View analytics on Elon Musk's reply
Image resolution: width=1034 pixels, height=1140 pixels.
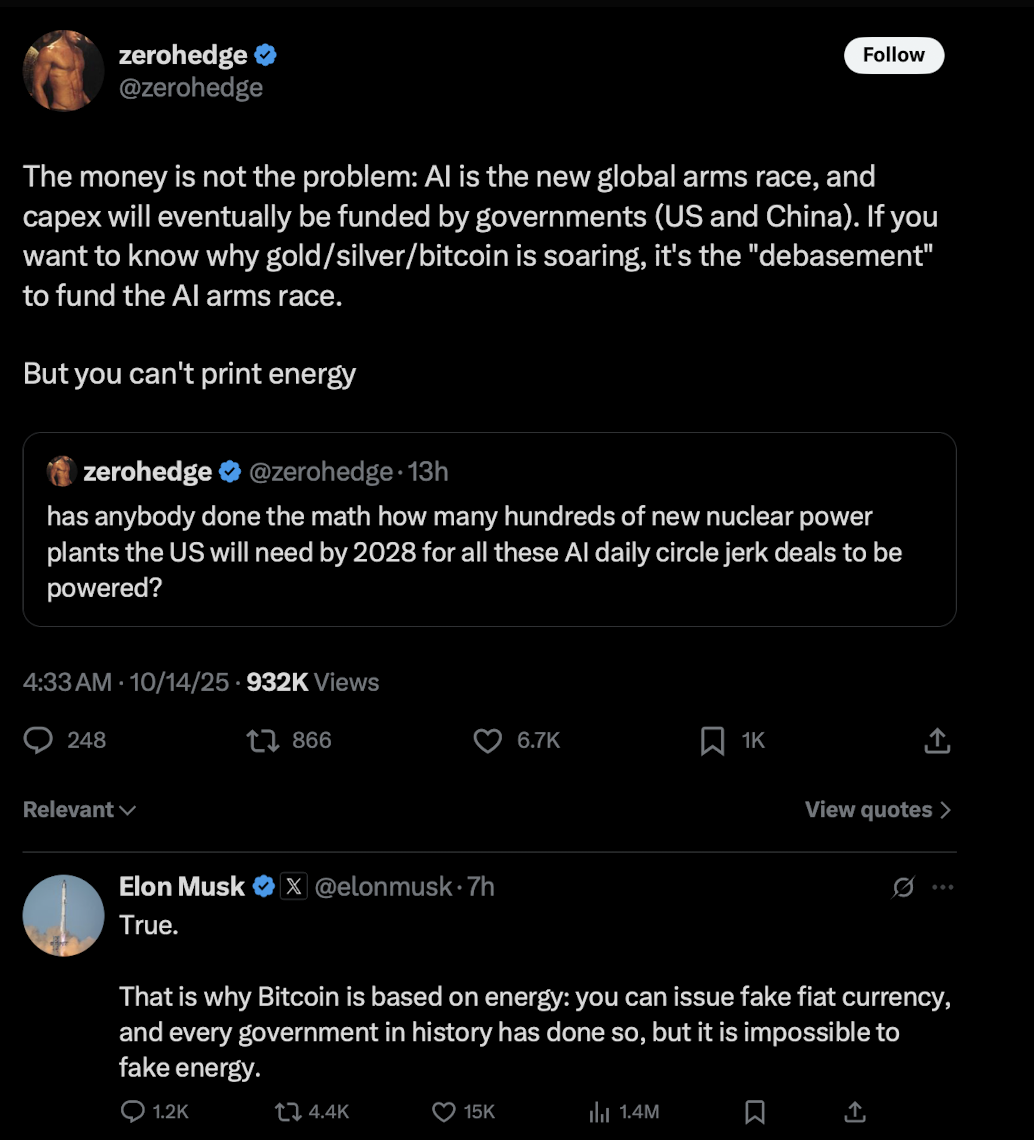pos(598,1111)
